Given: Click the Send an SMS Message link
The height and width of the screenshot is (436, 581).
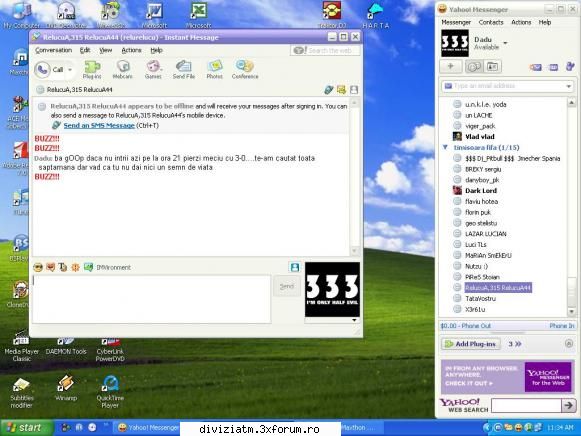Looking at the screenshot, I should coord(99,126).
